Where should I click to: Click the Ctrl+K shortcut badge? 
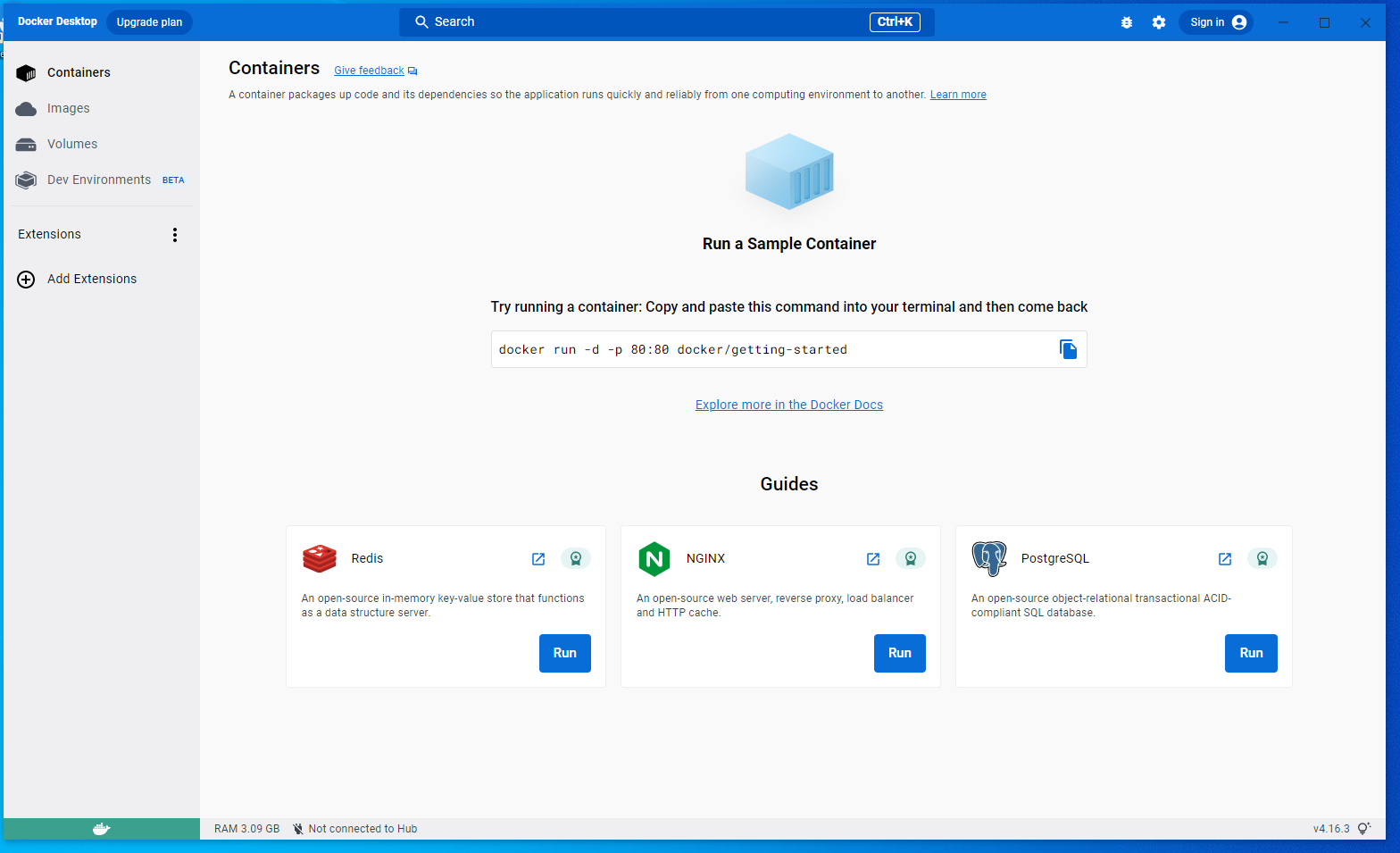click(895, 22)
